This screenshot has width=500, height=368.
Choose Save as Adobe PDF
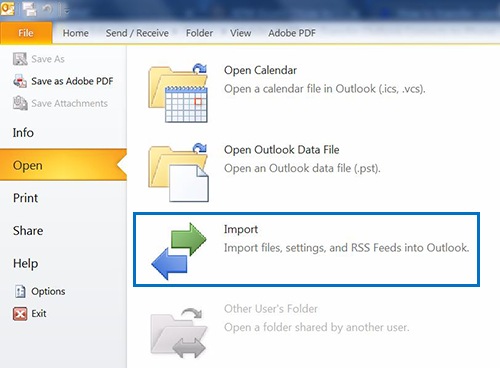coord(63,81)
